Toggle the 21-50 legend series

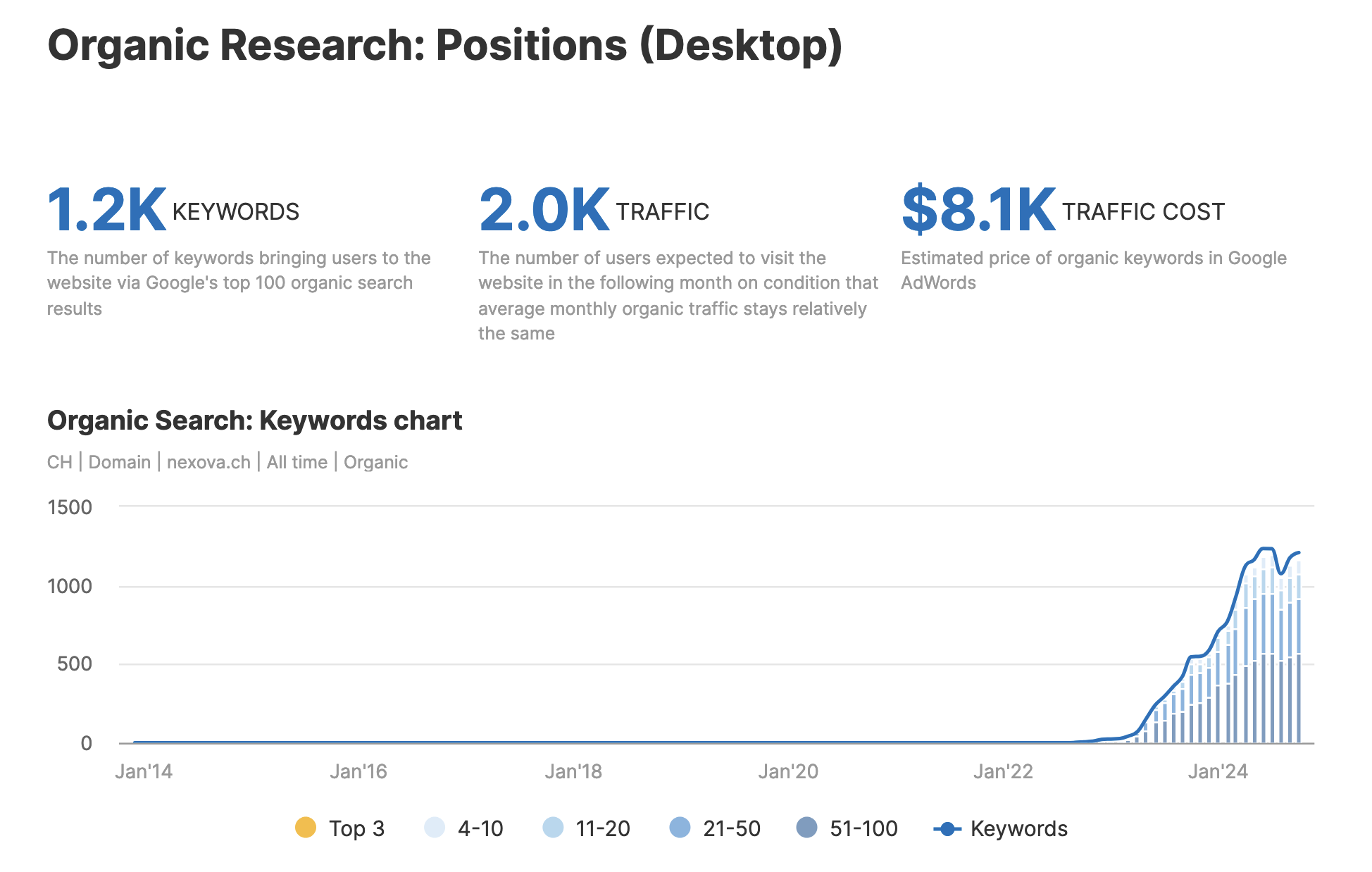(715, 828)
